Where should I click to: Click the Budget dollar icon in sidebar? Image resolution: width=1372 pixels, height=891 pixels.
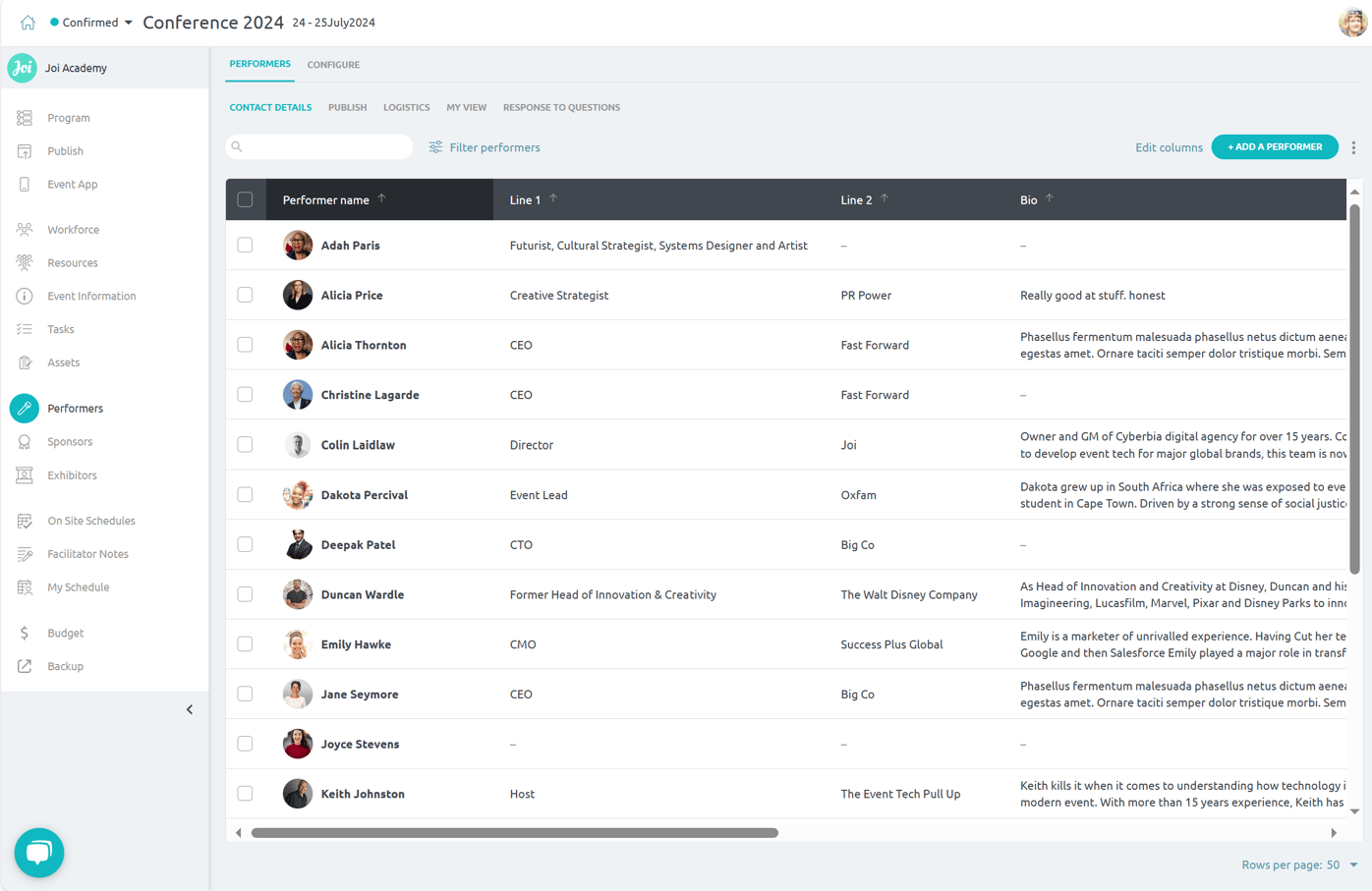click(25, 633)
